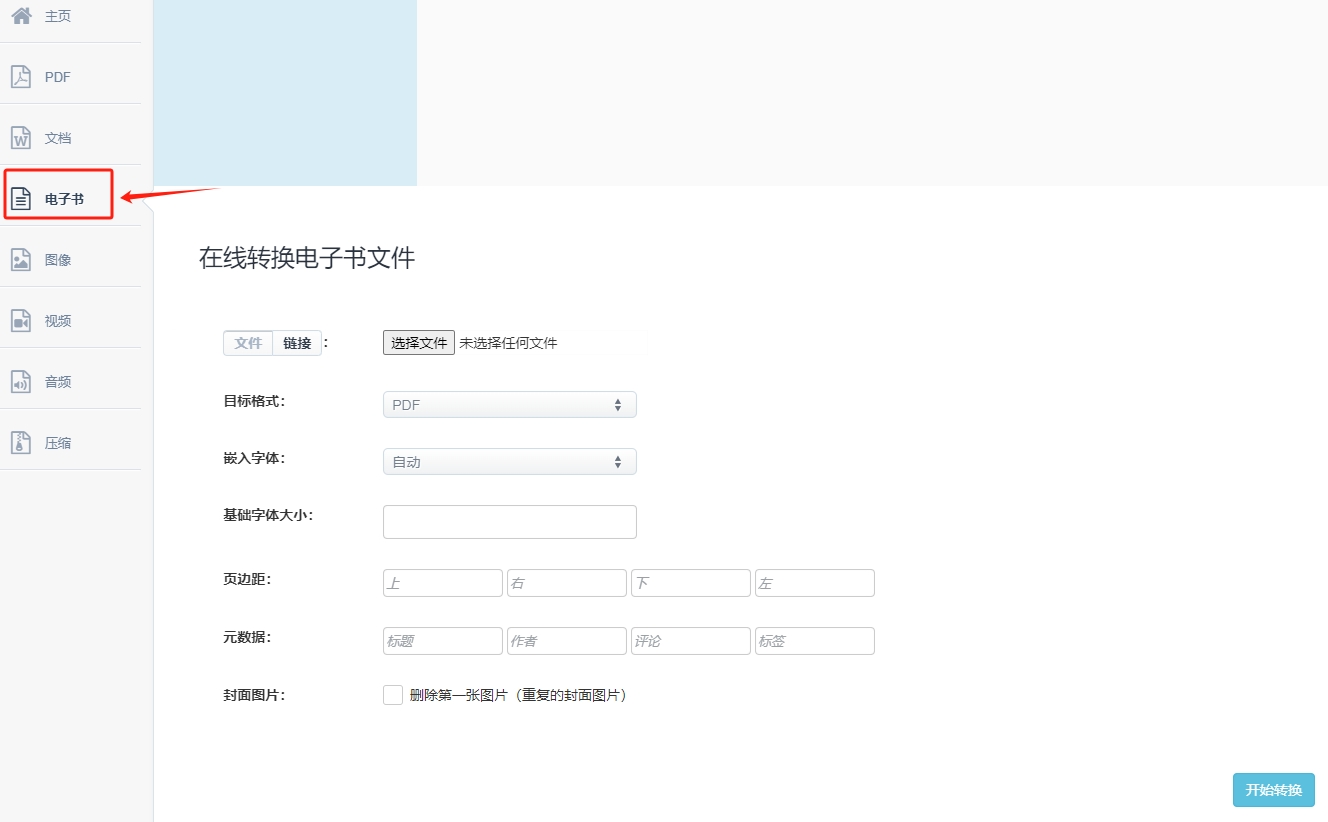The width and height of the screenshot is (1328, 822).
Task: Click the 选择文件 button
Action: 419,343
